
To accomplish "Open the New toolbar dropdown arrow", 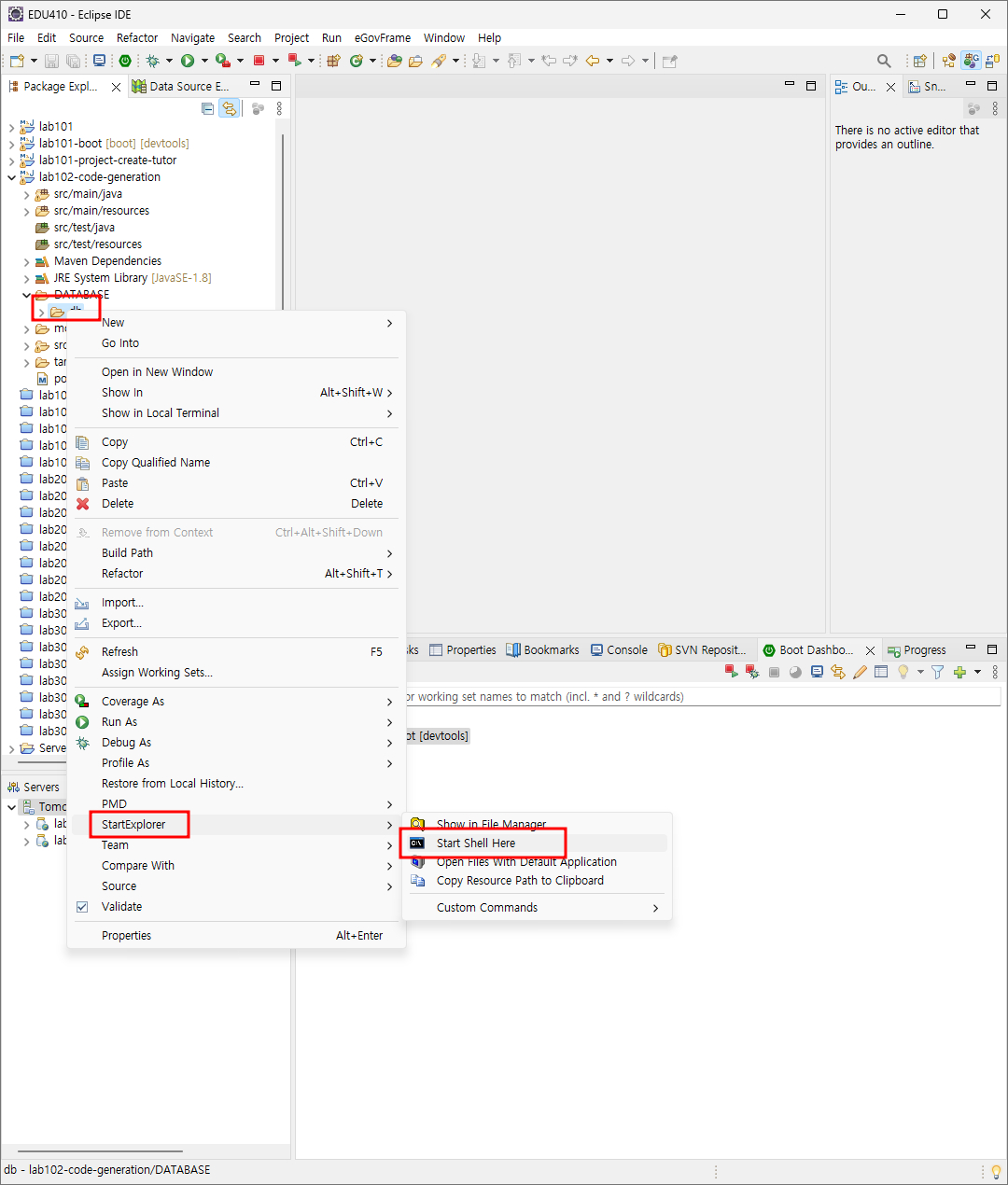I will click(x=34, y=61).
